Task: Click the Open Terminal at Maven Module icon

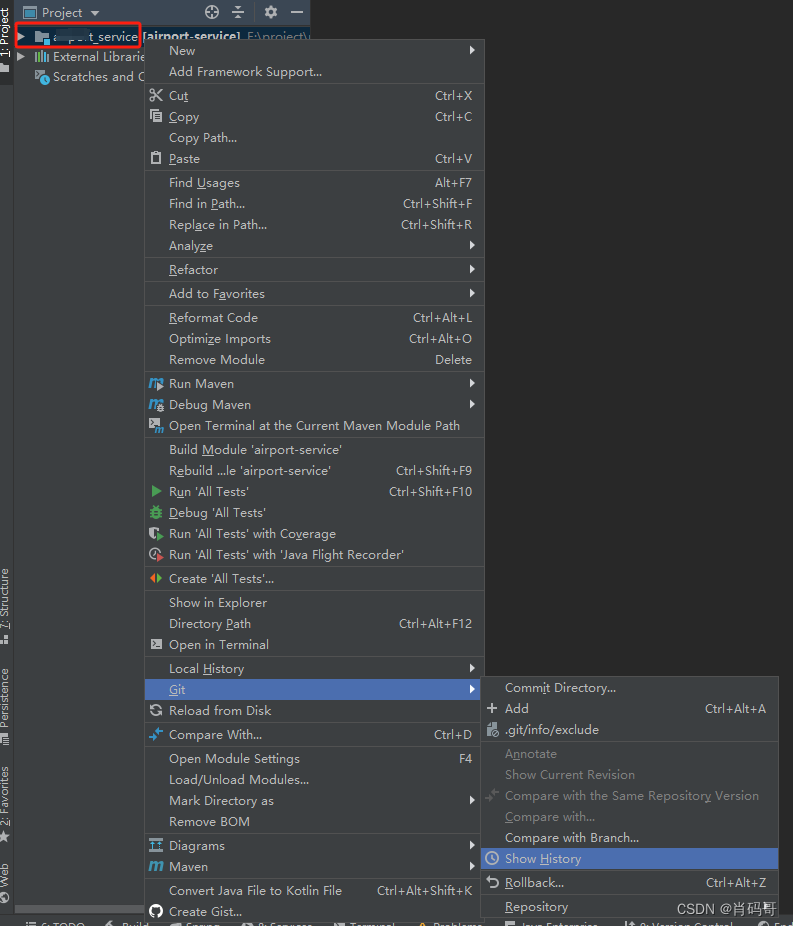Action: click(156, 425)
